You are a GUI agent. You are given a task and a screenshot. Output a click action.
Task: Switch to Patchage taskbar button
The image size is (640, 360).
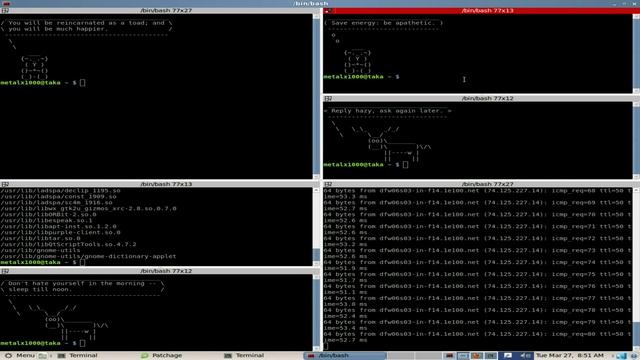point(162,356)
